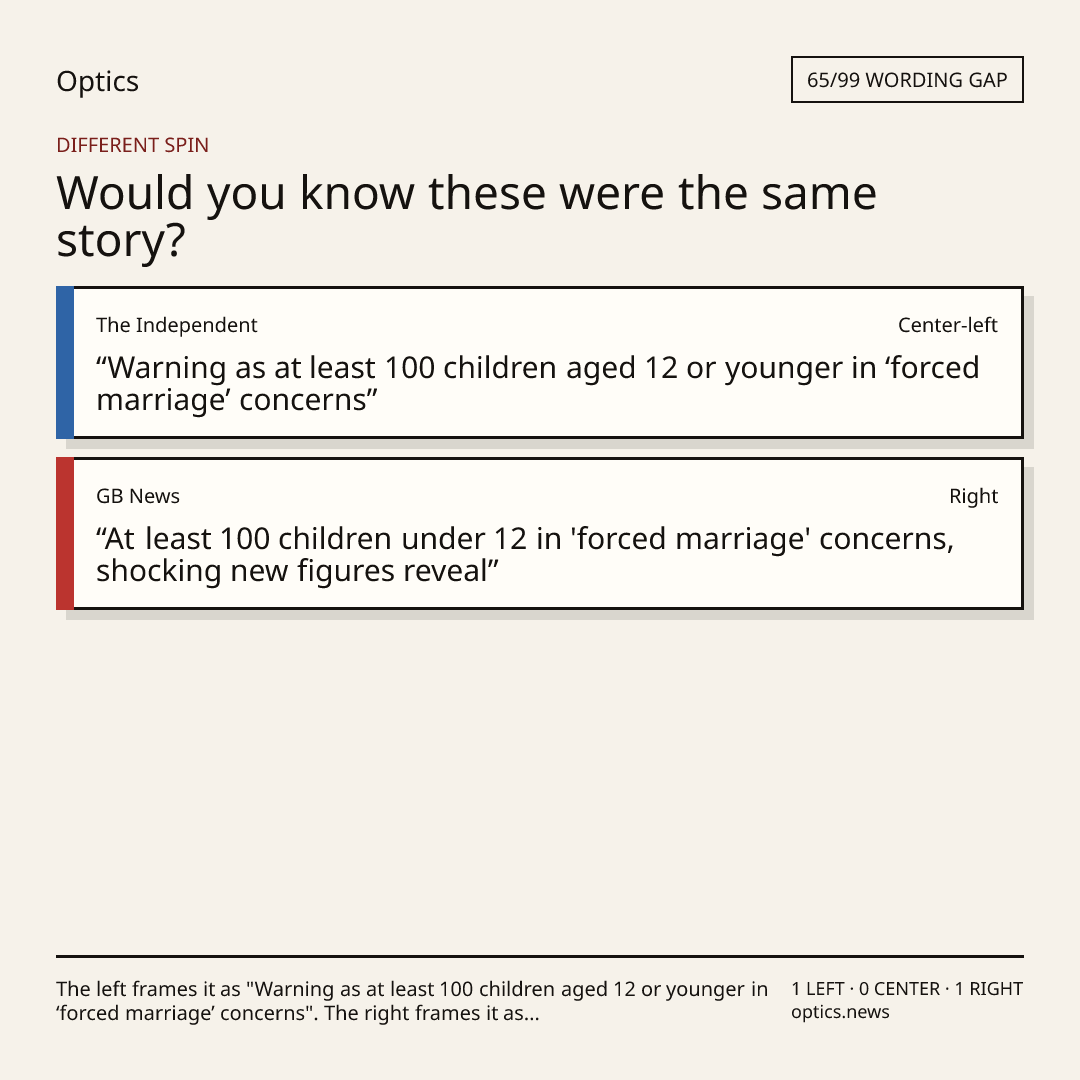Select the Right bias label

tap(973, 496)
